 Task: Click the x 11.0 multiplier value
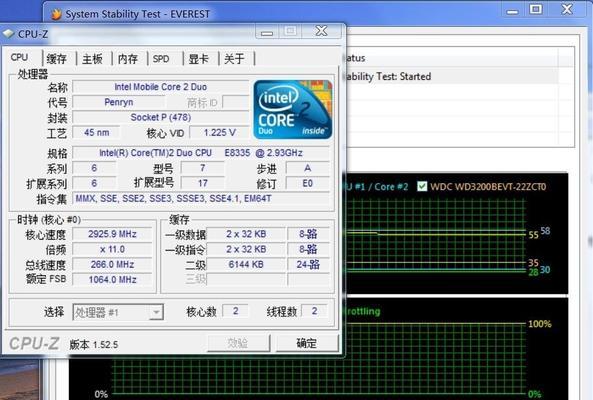click(112, 249)
